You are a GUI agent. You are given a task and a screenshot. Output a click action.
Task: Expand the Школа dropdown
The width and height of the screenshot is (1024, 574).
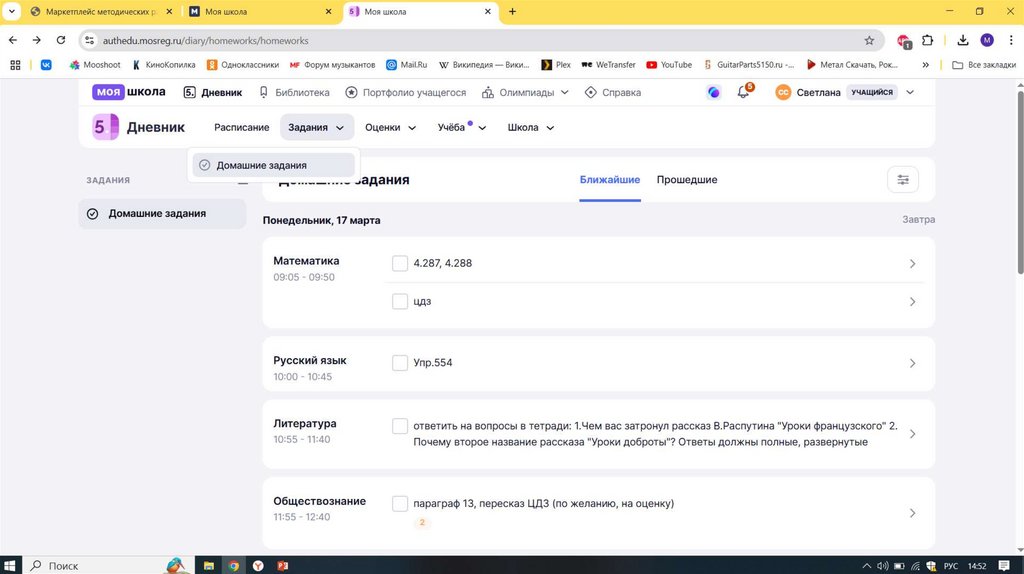point(530,127)
